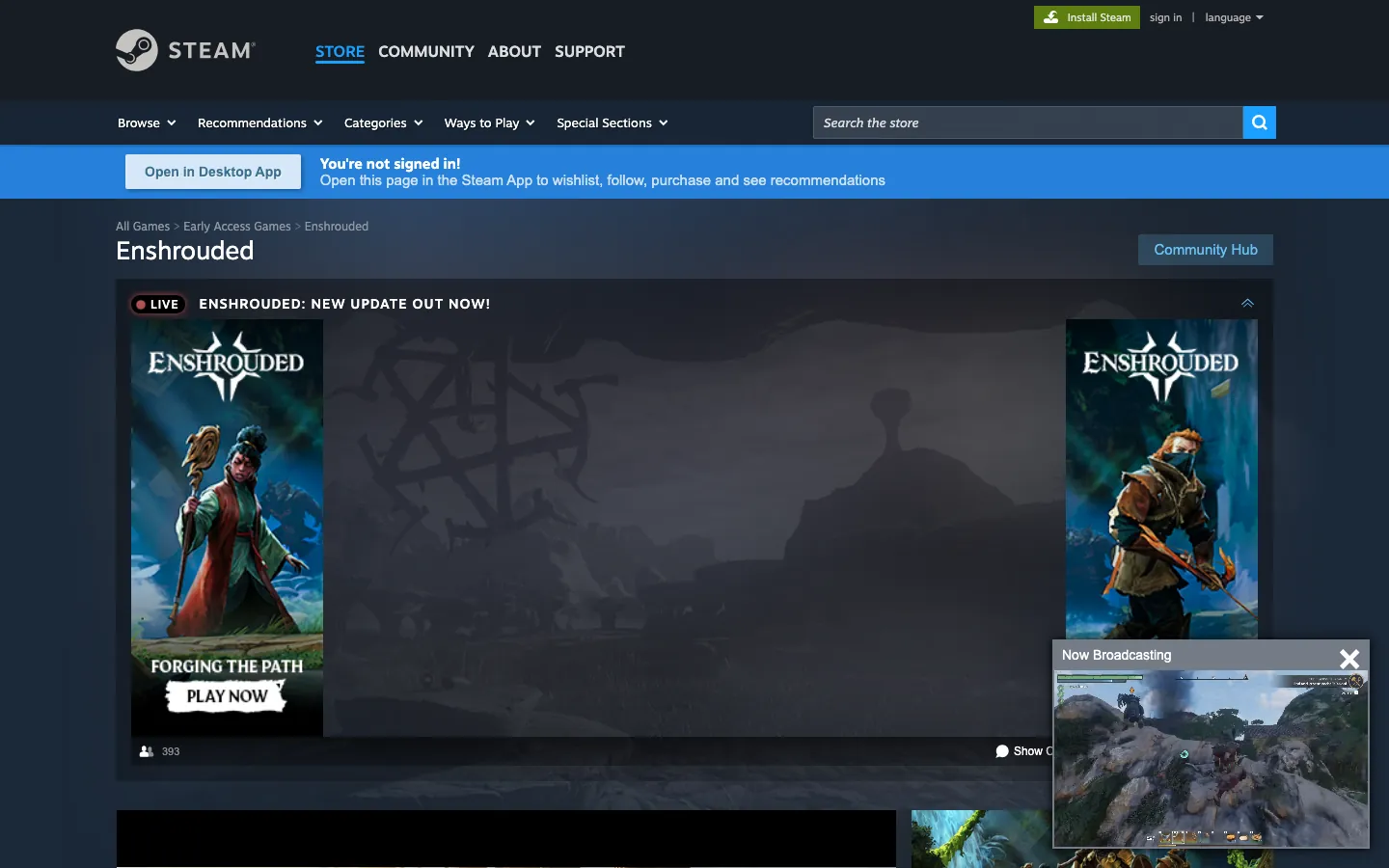Click the Enshrouded breadcrumb link
1389x868 pixels.
pos(337,227)
